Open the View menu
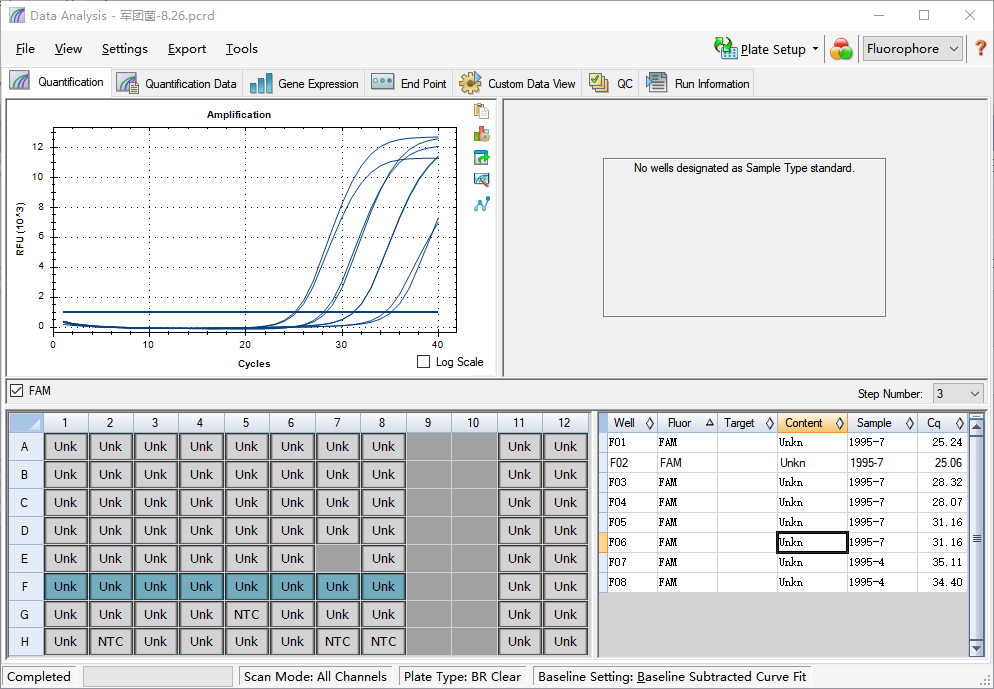This screenshot has width=994, height=689. (x=68, y=49)
